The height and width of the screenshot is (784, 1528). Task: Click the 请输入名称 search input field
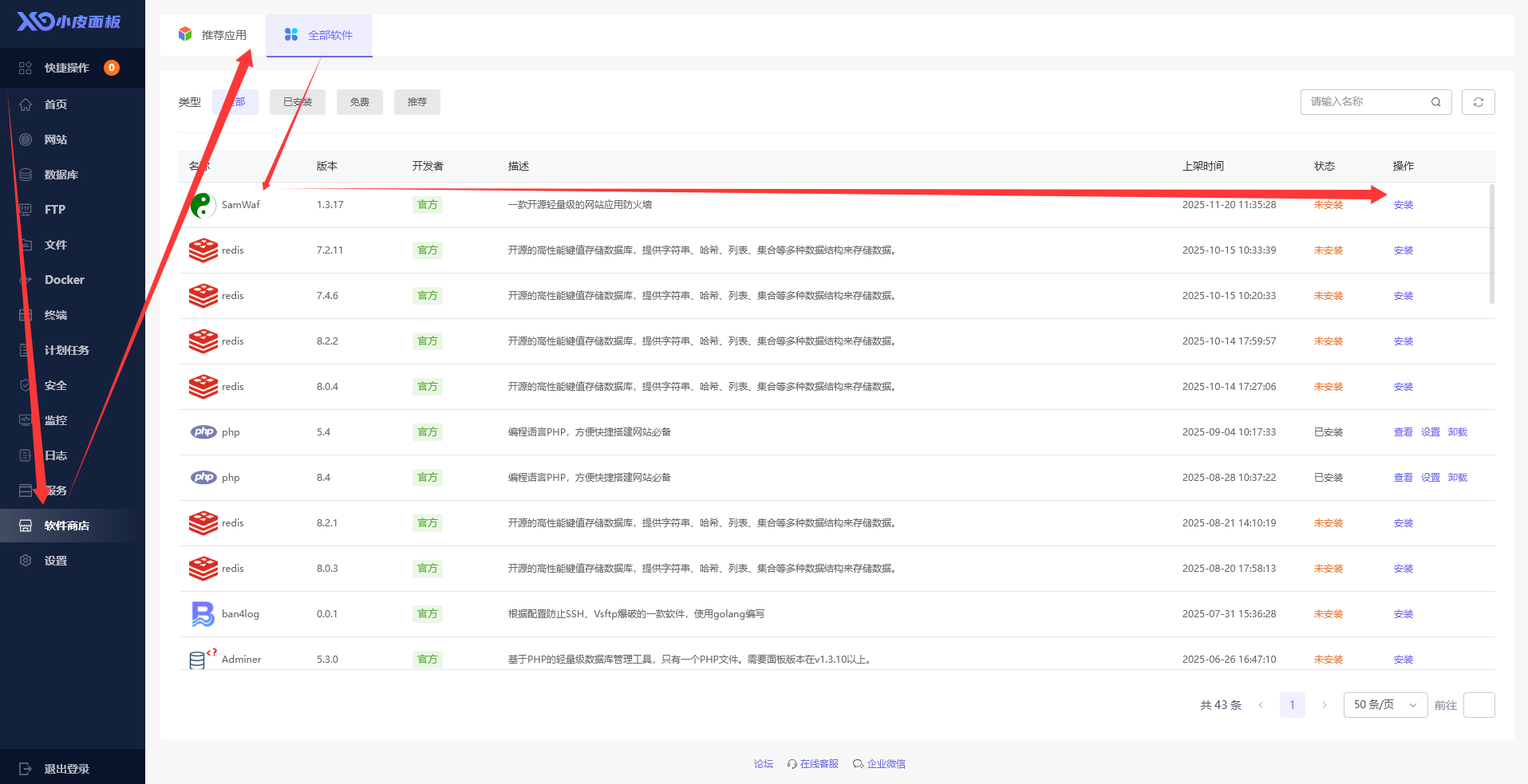pyautogui.click(x=1366, y=102)
